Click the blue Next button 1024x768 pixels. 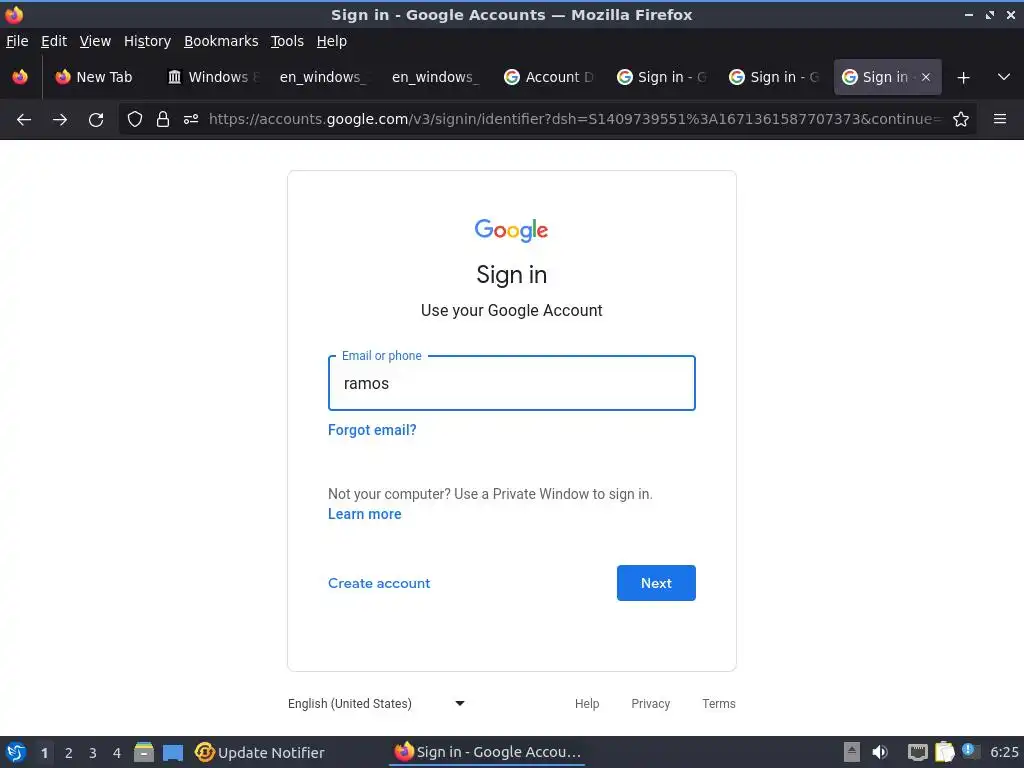pyautogui.click(x=656, y=583)
